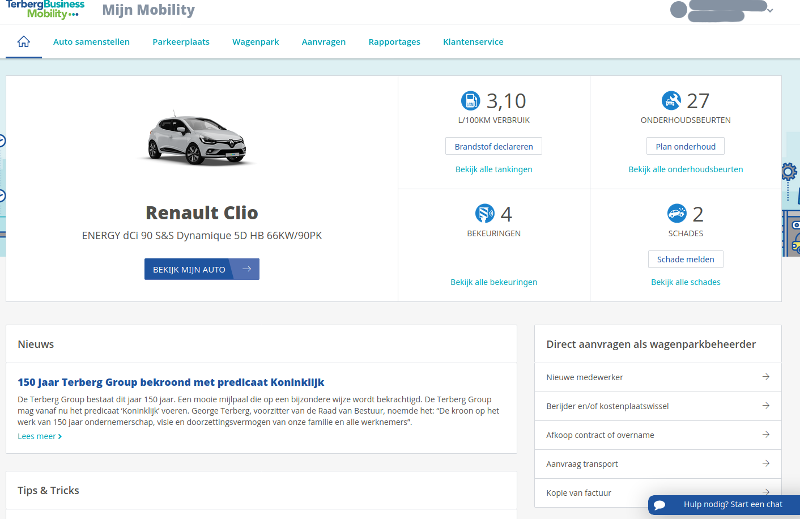Click arrow next to Nieuwe medewerker

coord(765,377)
